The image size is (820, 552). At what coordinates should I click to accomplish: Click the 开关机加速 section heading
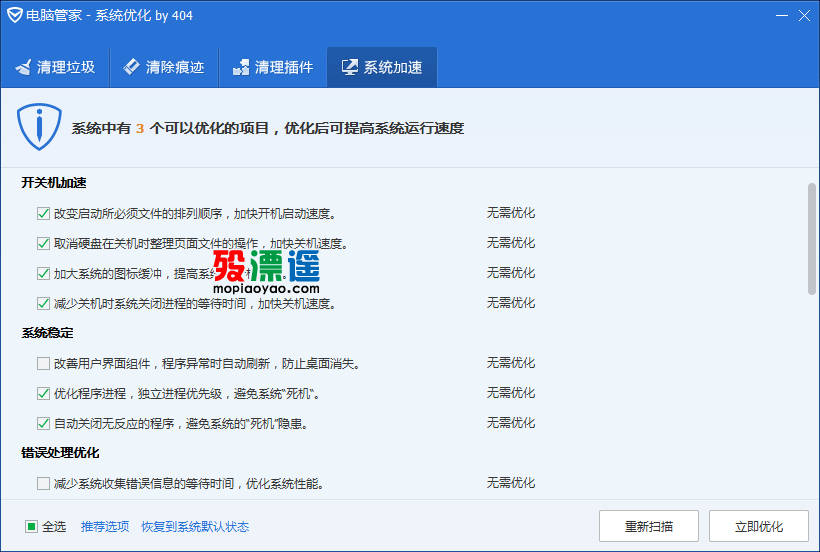point(54,182)
